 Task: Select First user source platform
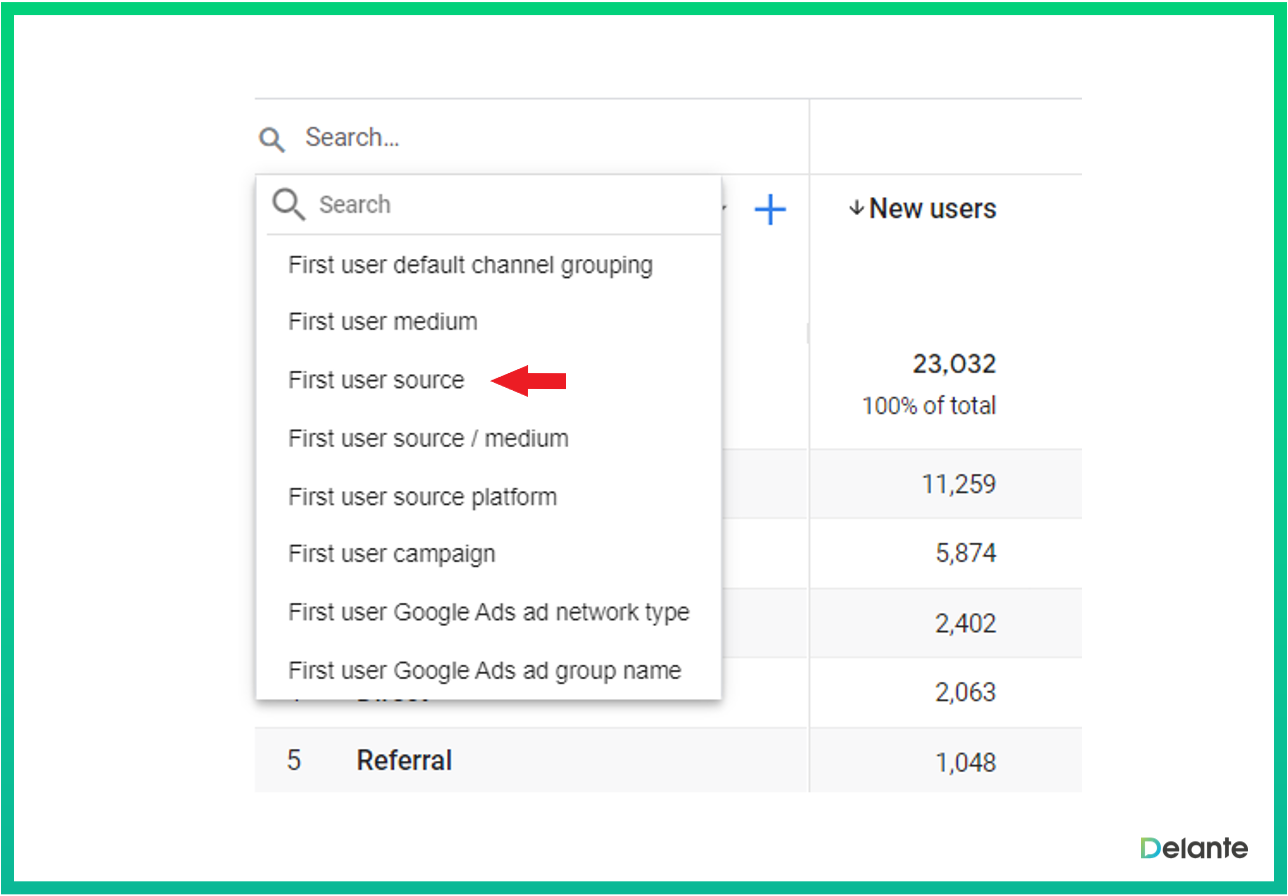tap(422, 497)
